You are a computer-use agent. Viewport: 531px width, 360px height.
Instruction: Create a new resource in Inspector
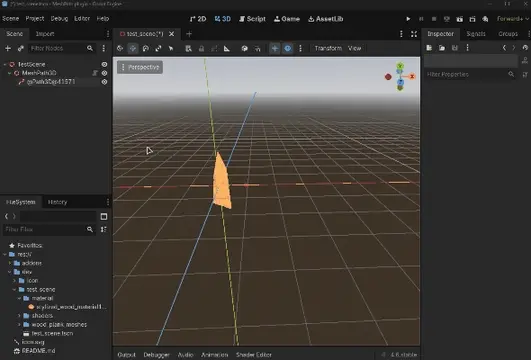(x=429, y=48)
